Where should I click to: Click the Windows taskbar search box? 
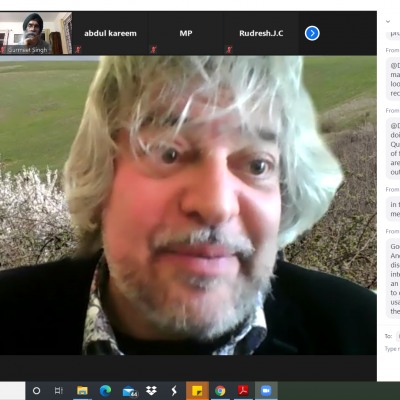(12, 391)
